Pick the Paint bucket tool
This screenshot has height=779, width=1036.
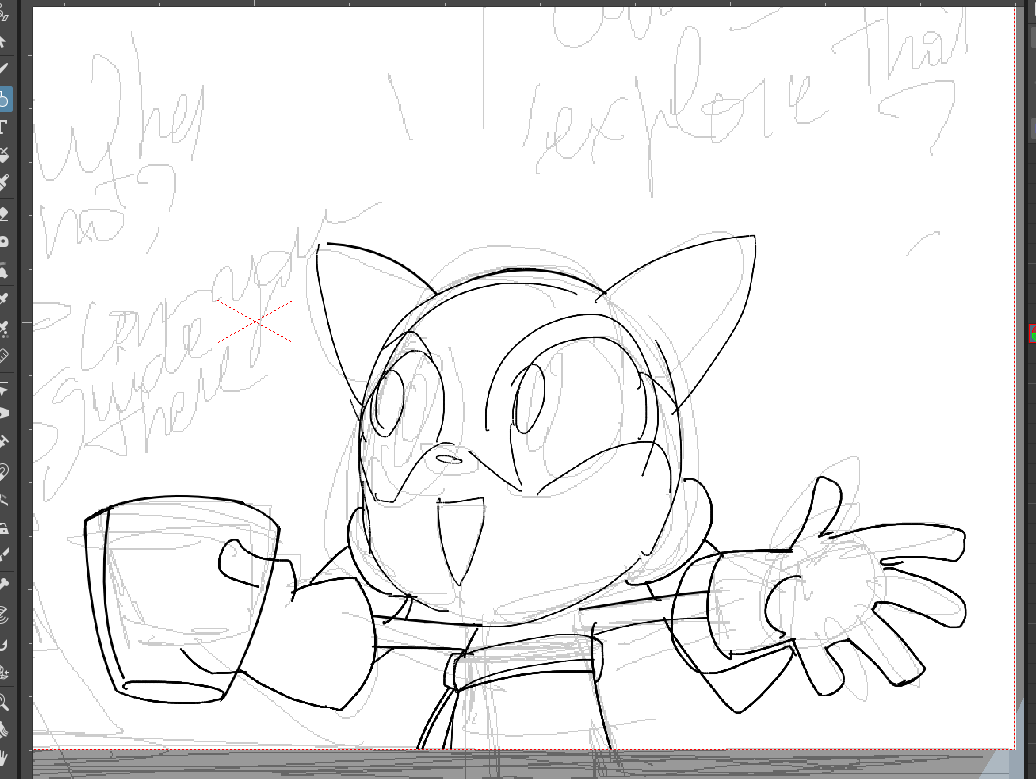click(4, 155)
